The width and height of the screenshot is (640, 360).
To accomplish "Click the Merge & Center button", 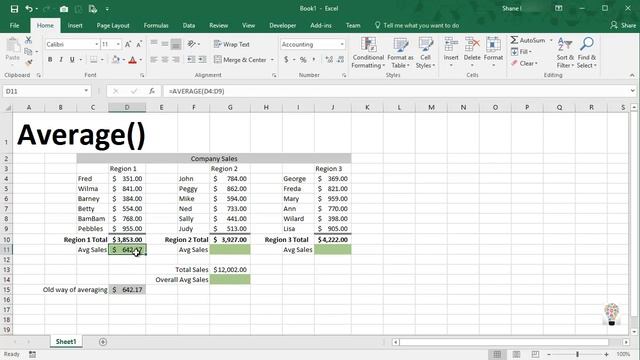I will pyautogui.click(x=240, y=60).
